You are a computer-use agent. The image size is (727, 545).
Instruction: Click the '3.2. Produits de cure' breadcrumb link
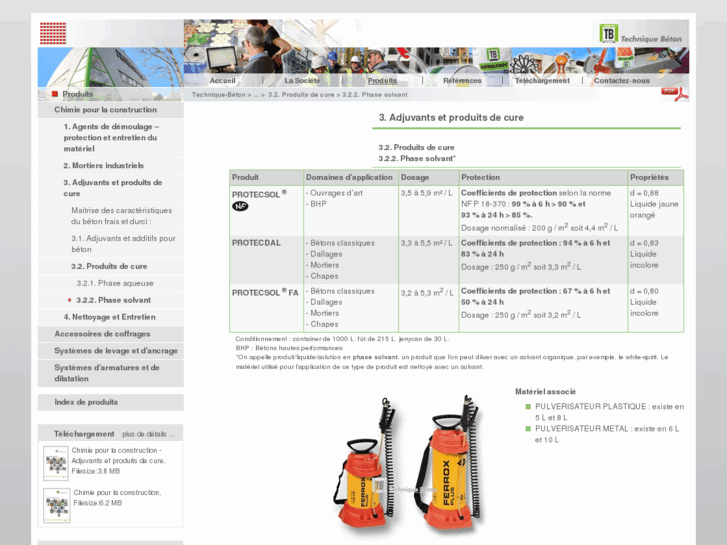click(x=301, y=95)
